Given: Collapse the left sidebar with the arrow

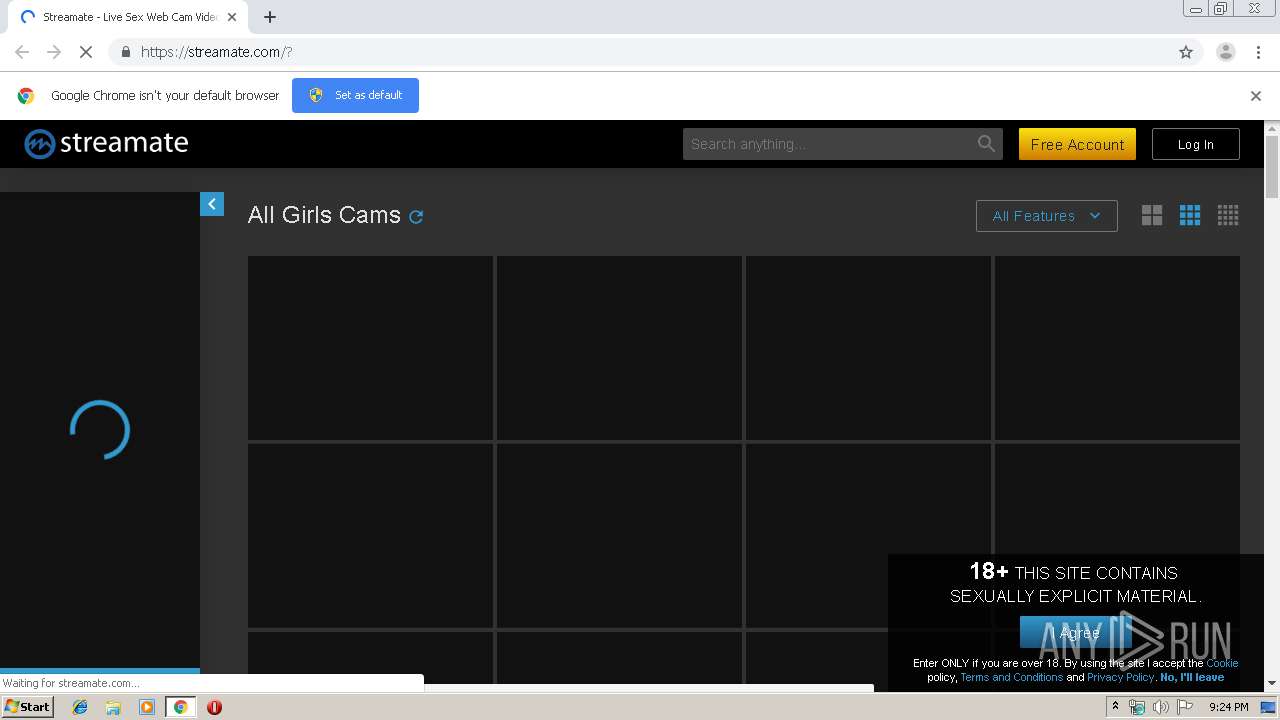Looking at the screenshot, I should point(212,204).
